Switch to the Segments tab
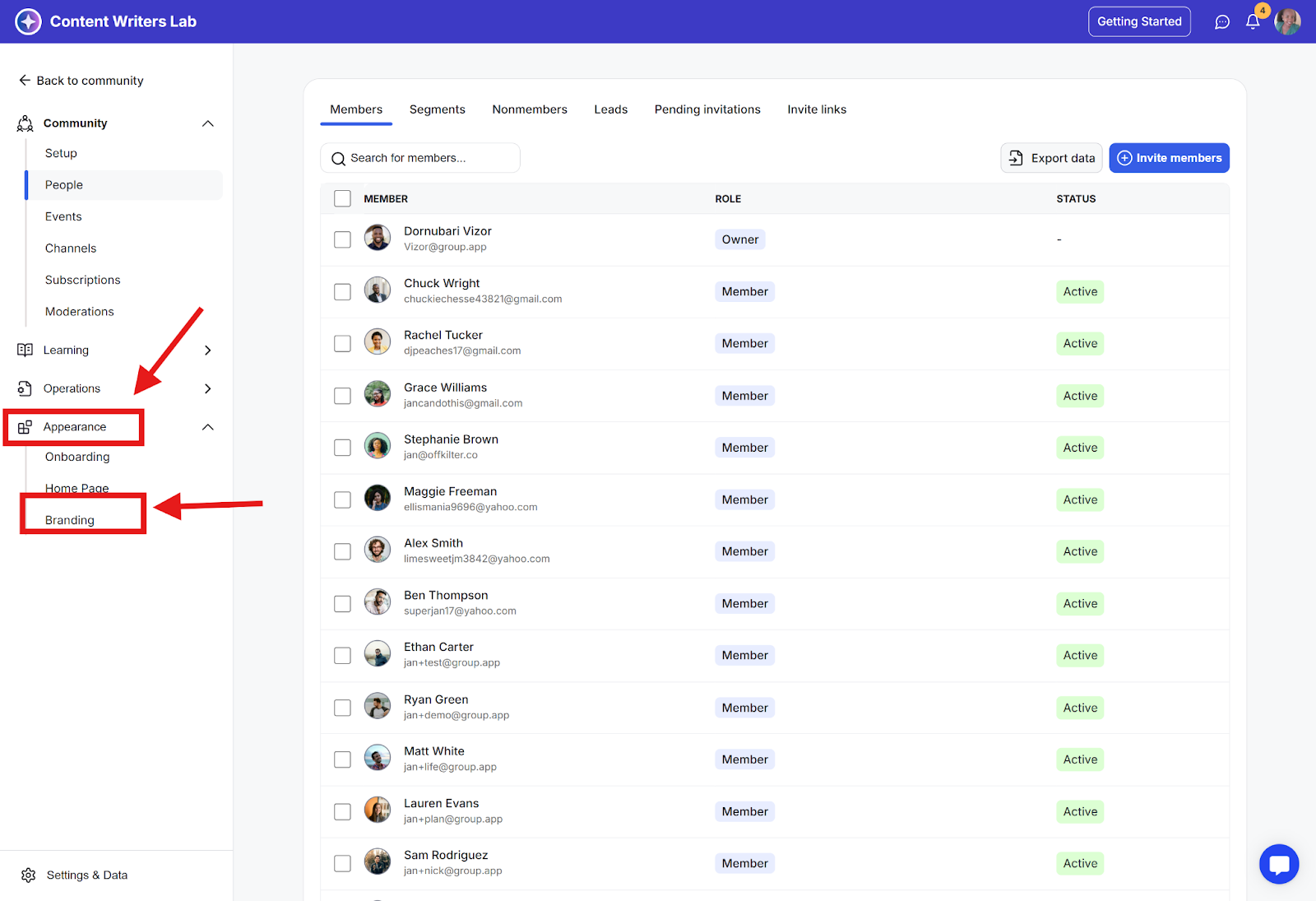The width and height of the screenshot is (1316, 901). click(437, 109)
